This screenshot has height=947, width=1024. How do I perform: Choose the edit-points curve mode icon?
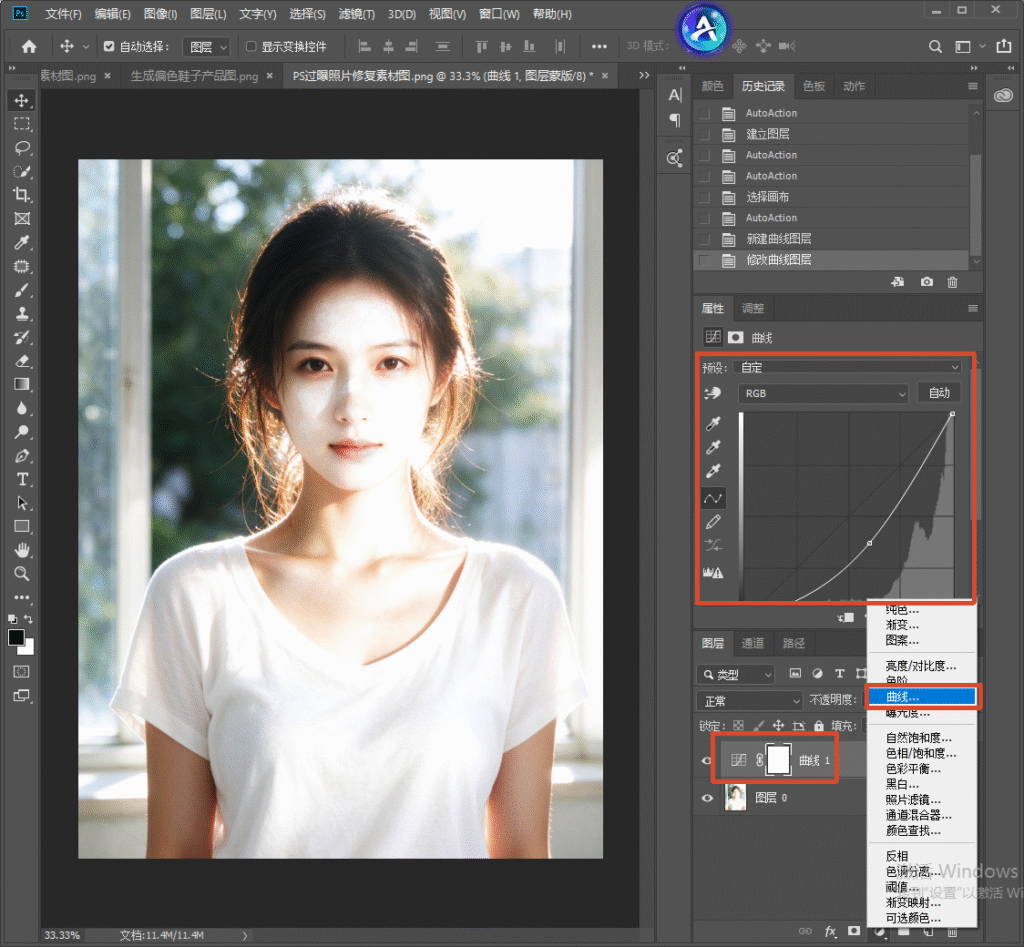pos(712,499)
